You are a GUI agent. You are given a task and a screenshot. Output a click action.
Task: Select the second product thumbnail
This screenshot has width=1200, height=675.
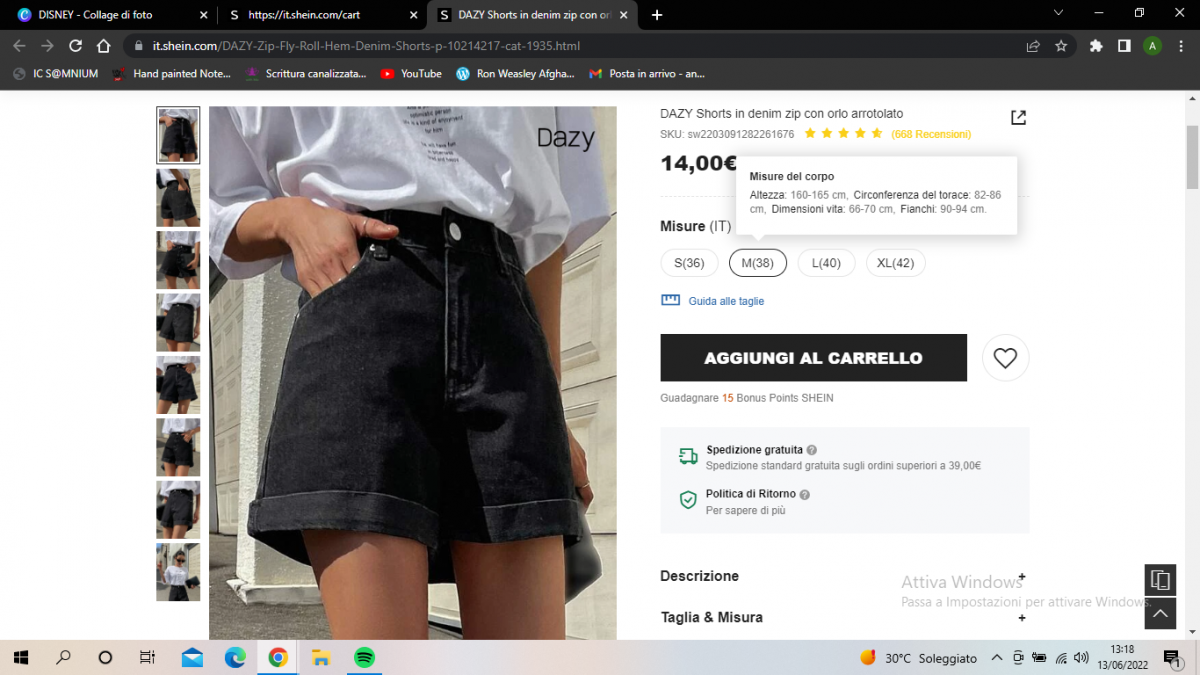point(178,198)
